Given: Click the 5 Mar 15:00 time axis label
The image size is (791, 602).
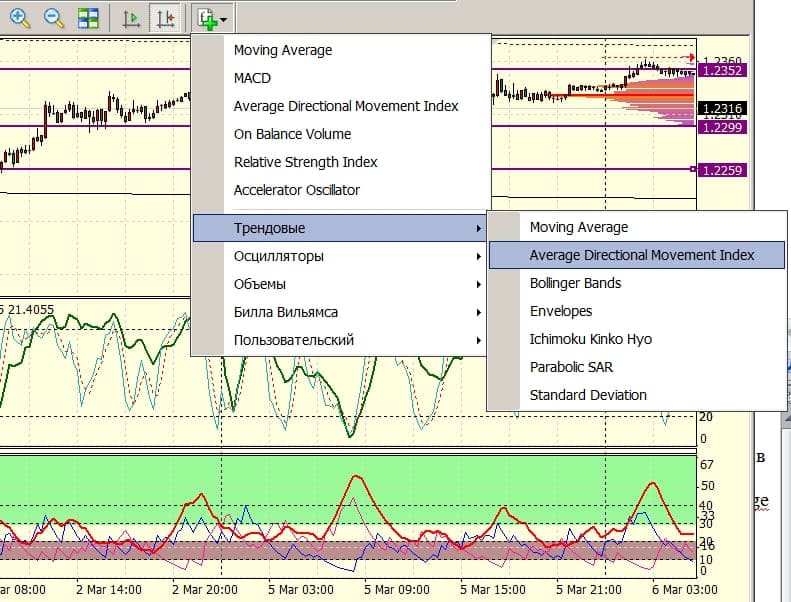Looking at the screenshot, I should pos(493,589).
